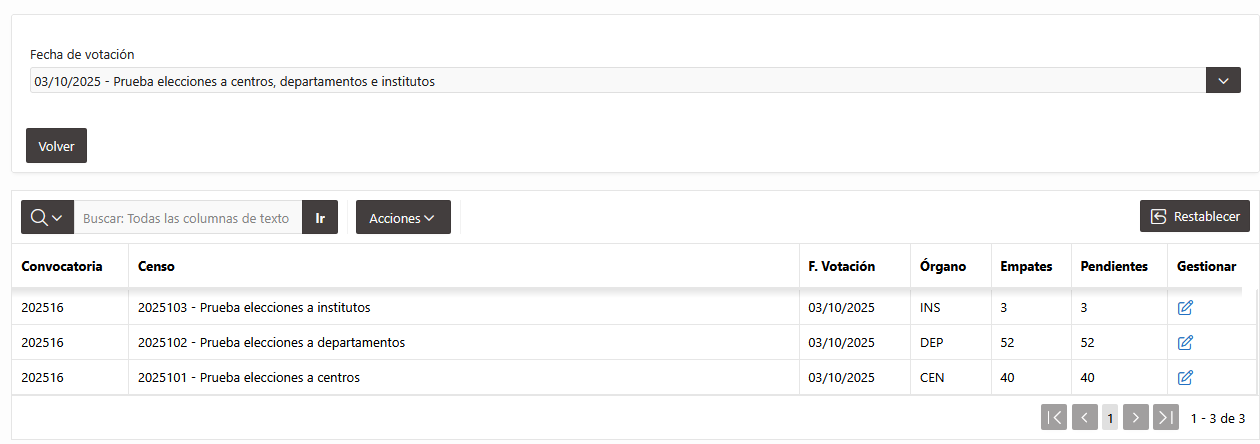Open edit icon for departamentos row
The height and width of the screenshot is (444, 1260).
1185,343
